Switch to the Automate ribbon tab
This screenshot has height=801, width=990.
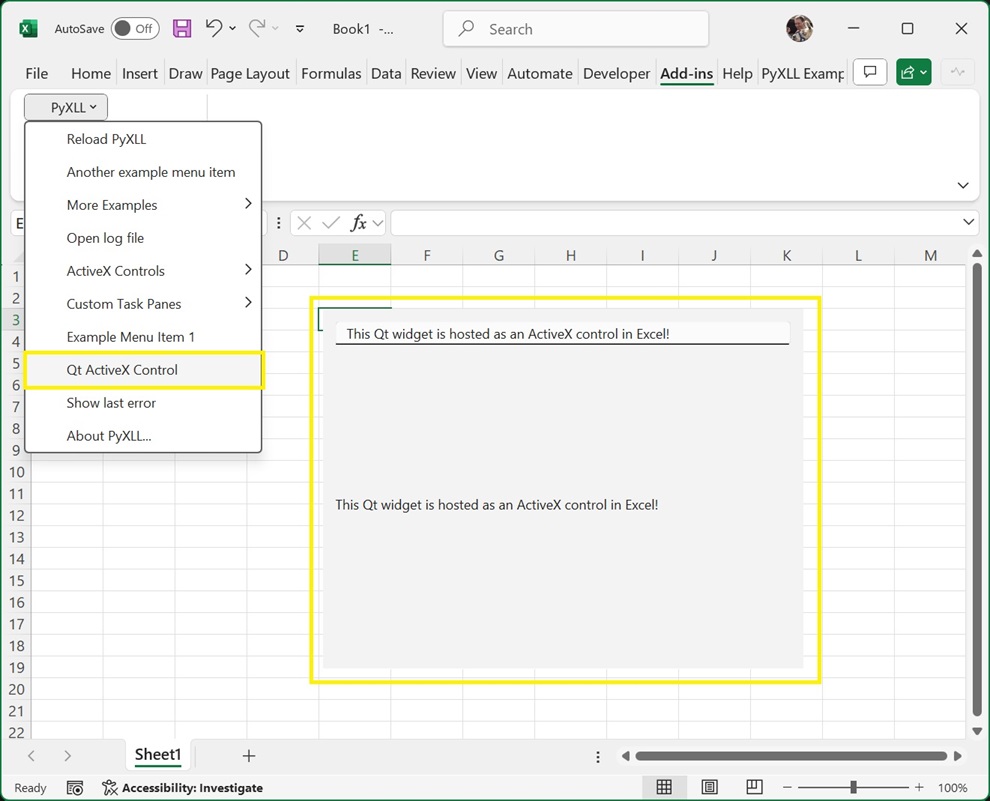click(x=540, y=74)
